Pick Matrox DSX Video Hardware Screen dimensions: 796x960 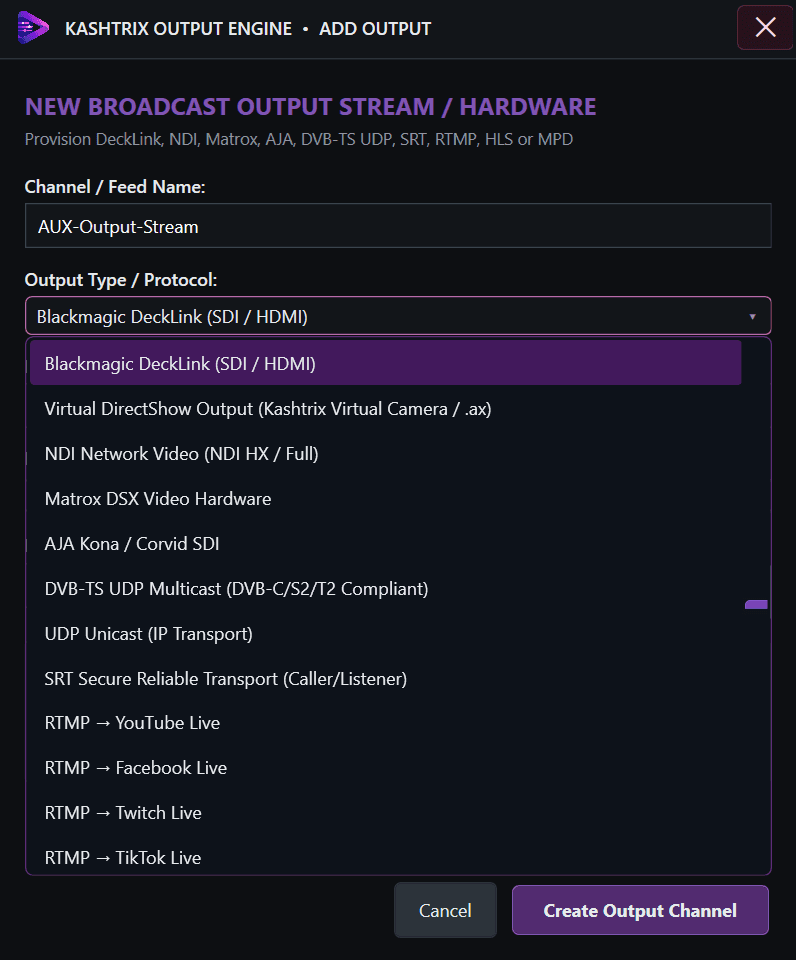[386, 498]
